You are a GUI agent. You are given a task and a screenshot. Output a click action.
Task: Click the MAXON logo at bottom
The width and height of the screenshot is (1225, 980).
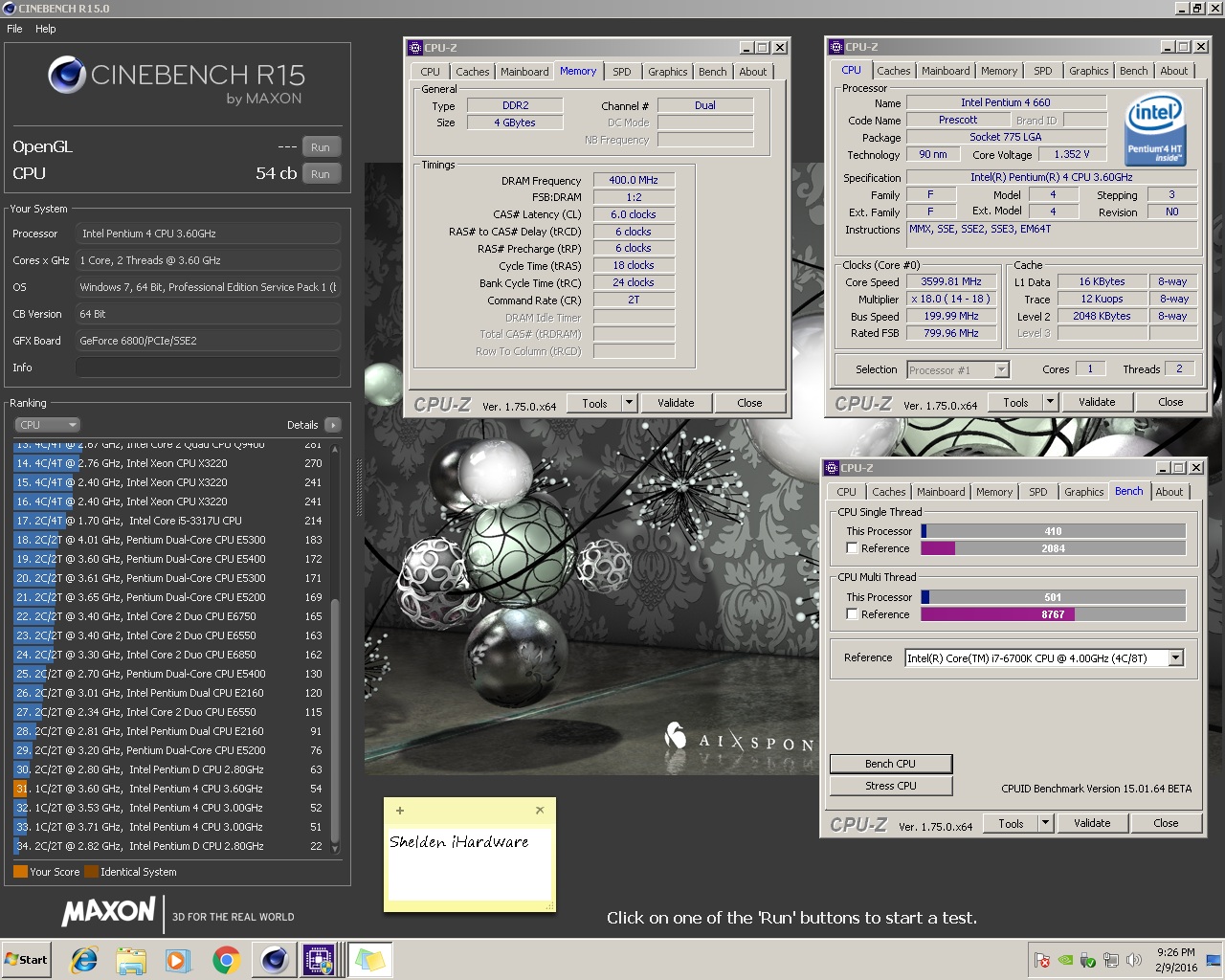coord(108,912)
